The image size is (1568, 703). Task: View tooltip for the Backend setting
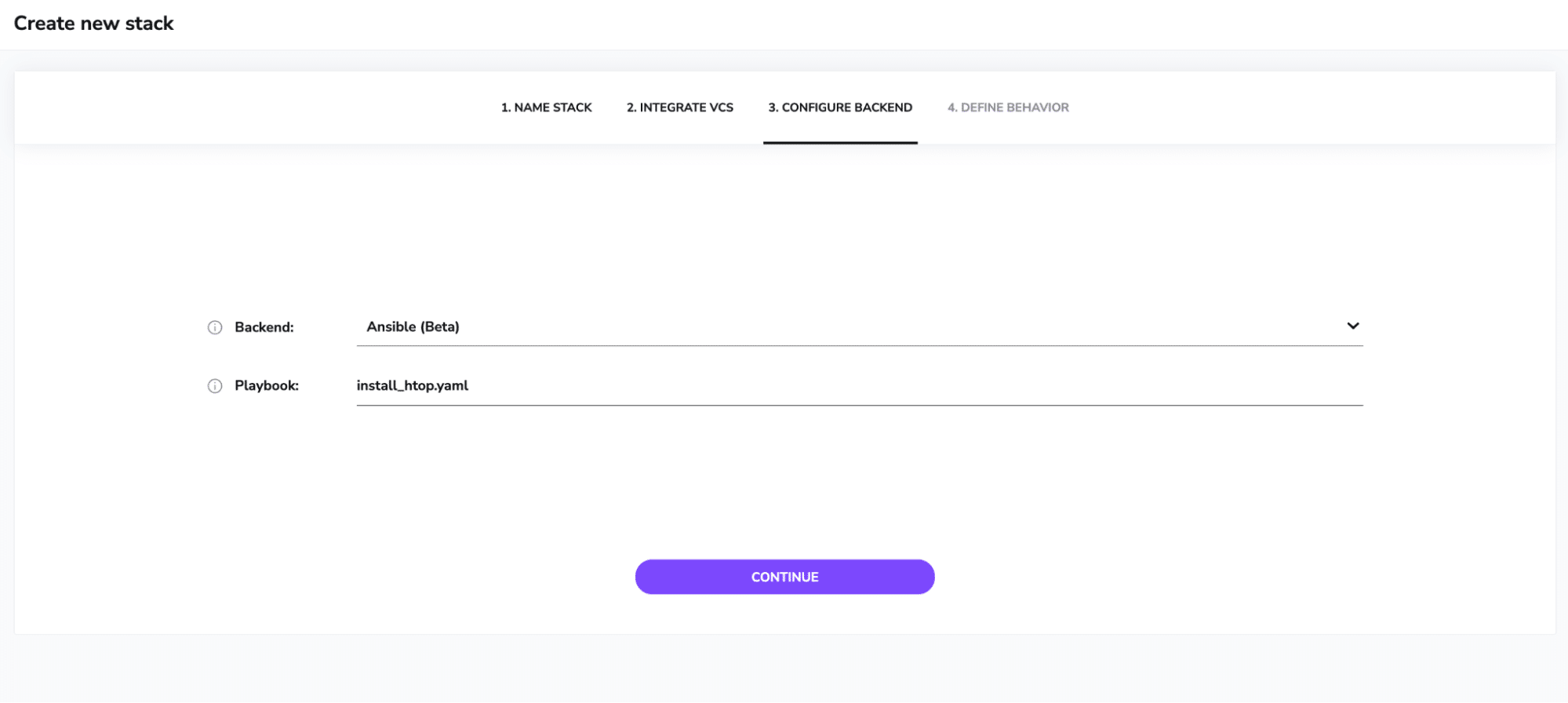(215, 327)
